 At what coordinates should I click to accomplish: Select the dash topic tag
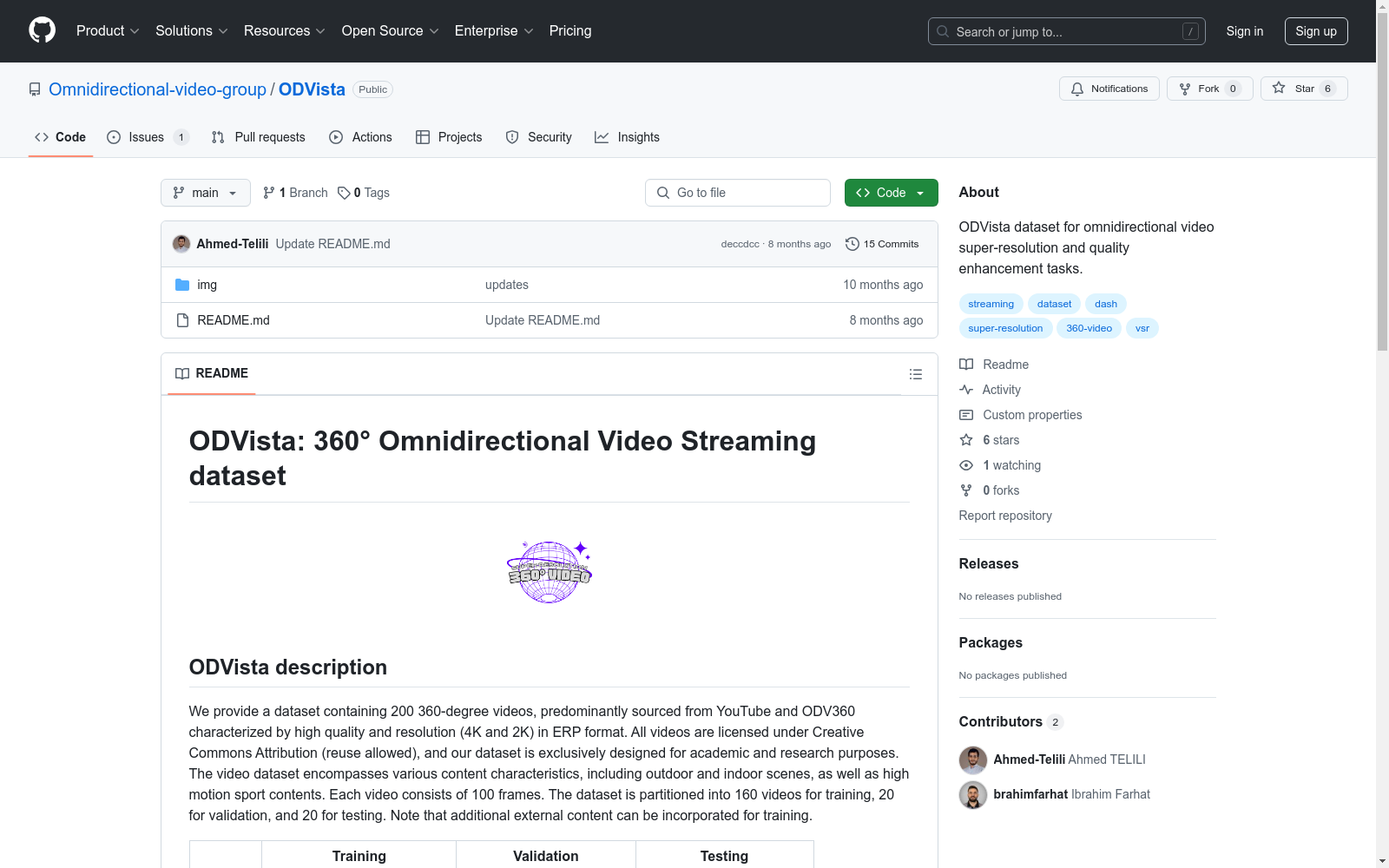click(x=1106, y=304)
